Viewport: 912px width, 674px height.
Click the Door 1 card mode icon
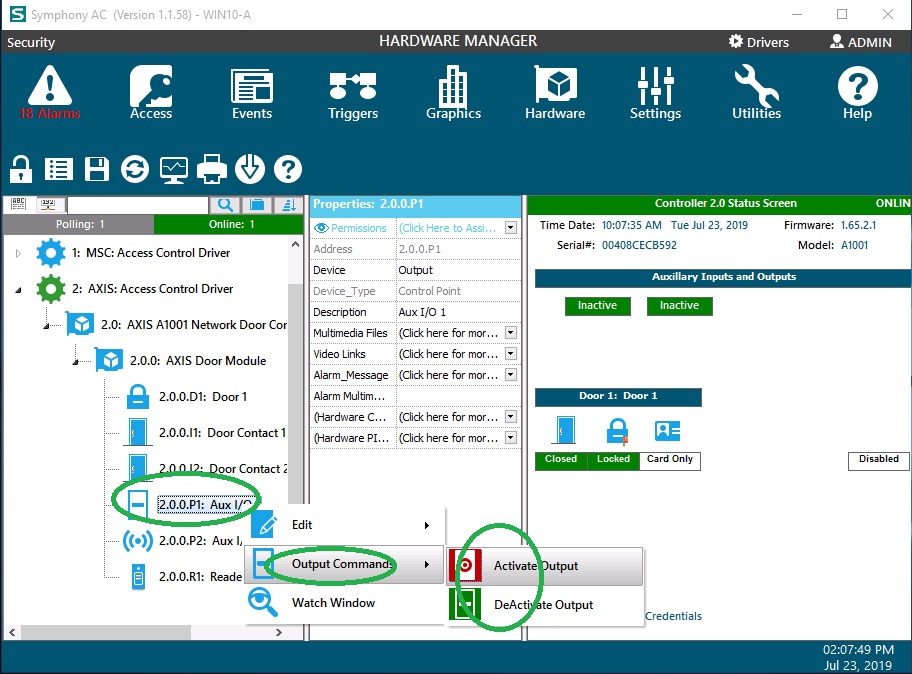667,431
